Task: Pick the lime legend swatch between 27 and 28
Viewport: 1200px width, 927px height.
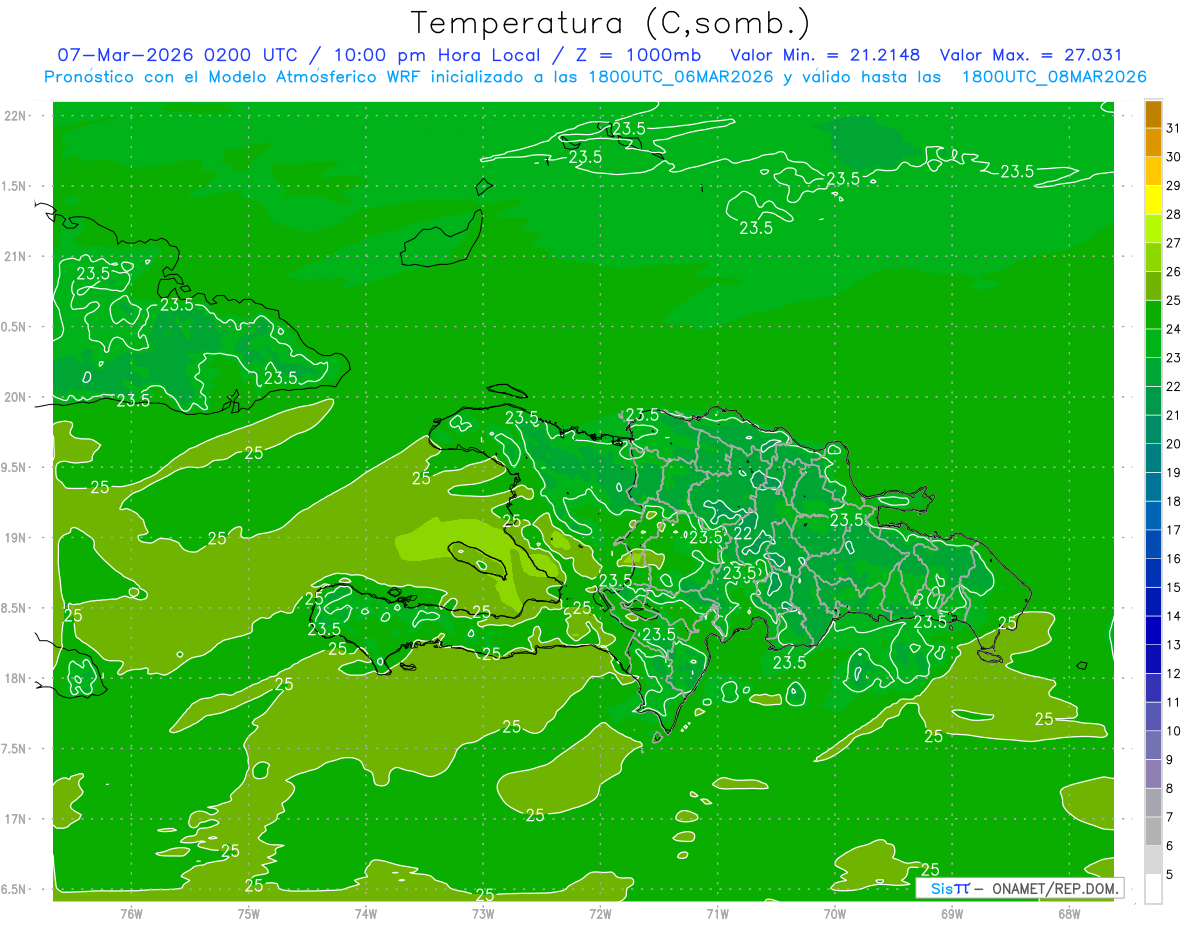Action: (1153, 229)
